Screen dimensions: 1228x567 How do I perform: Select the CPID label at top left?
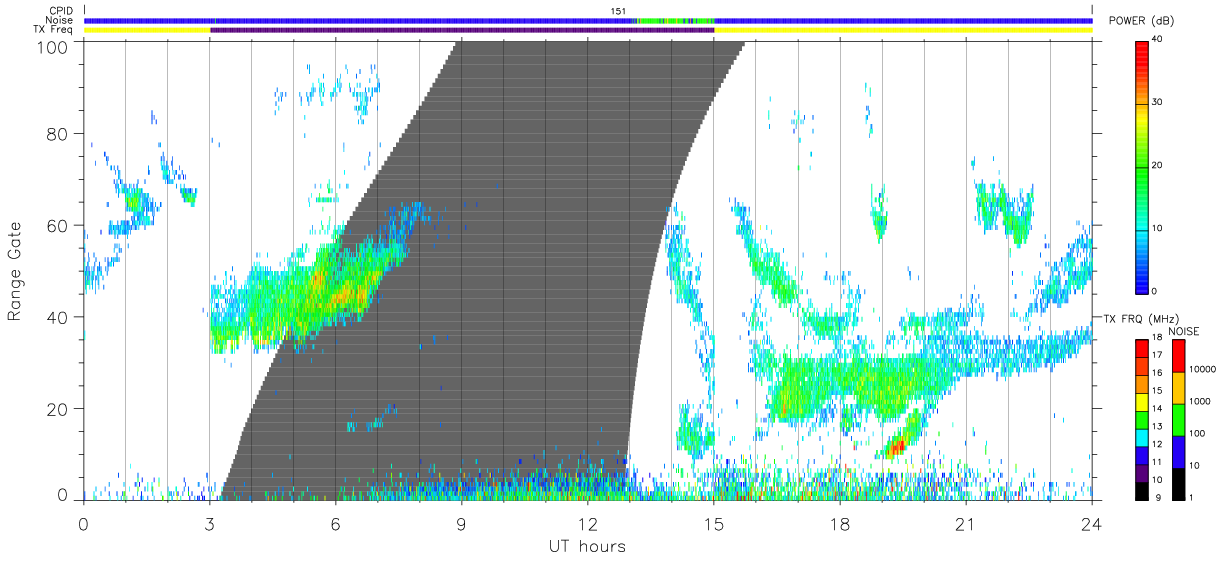[62, 11]
